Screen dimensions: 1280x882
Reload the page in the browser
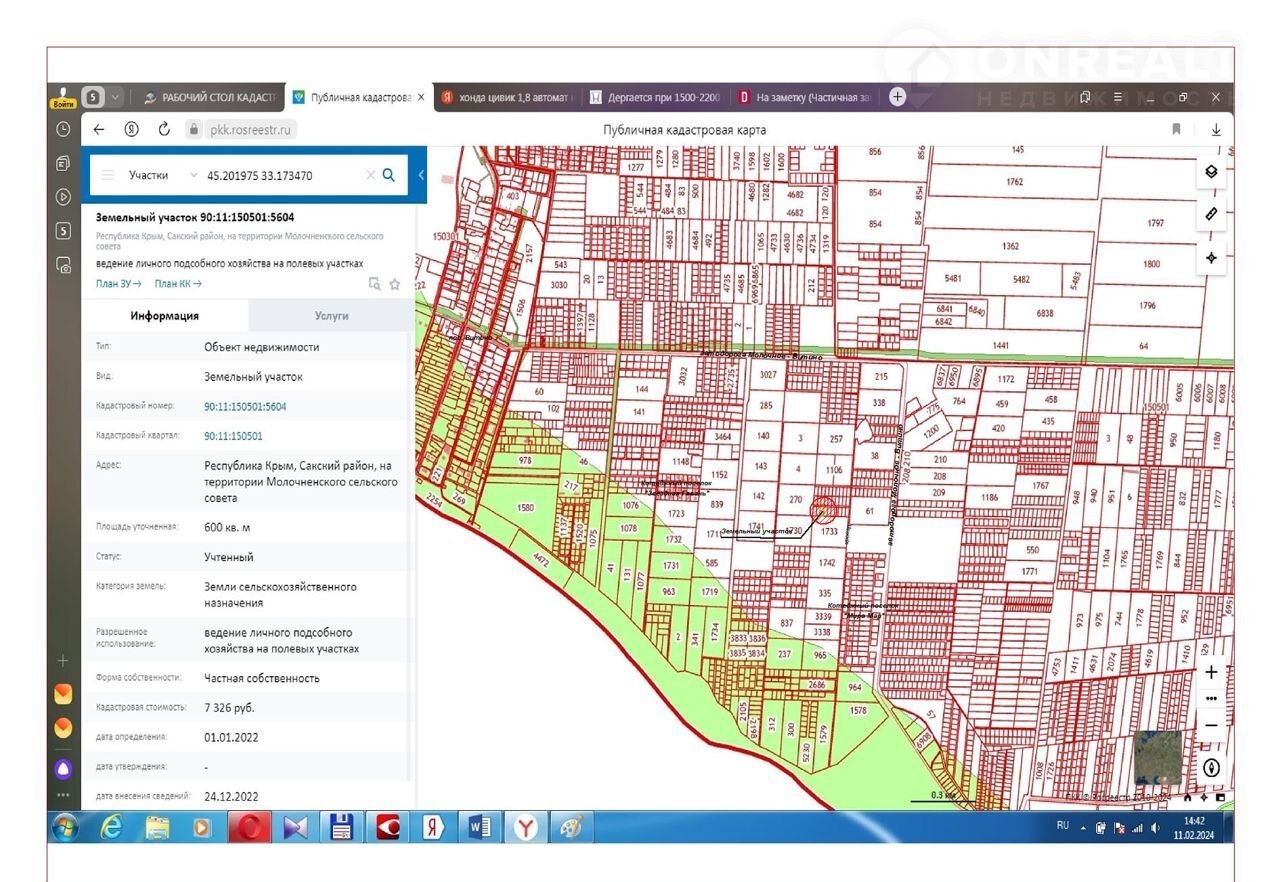point(164,129)
